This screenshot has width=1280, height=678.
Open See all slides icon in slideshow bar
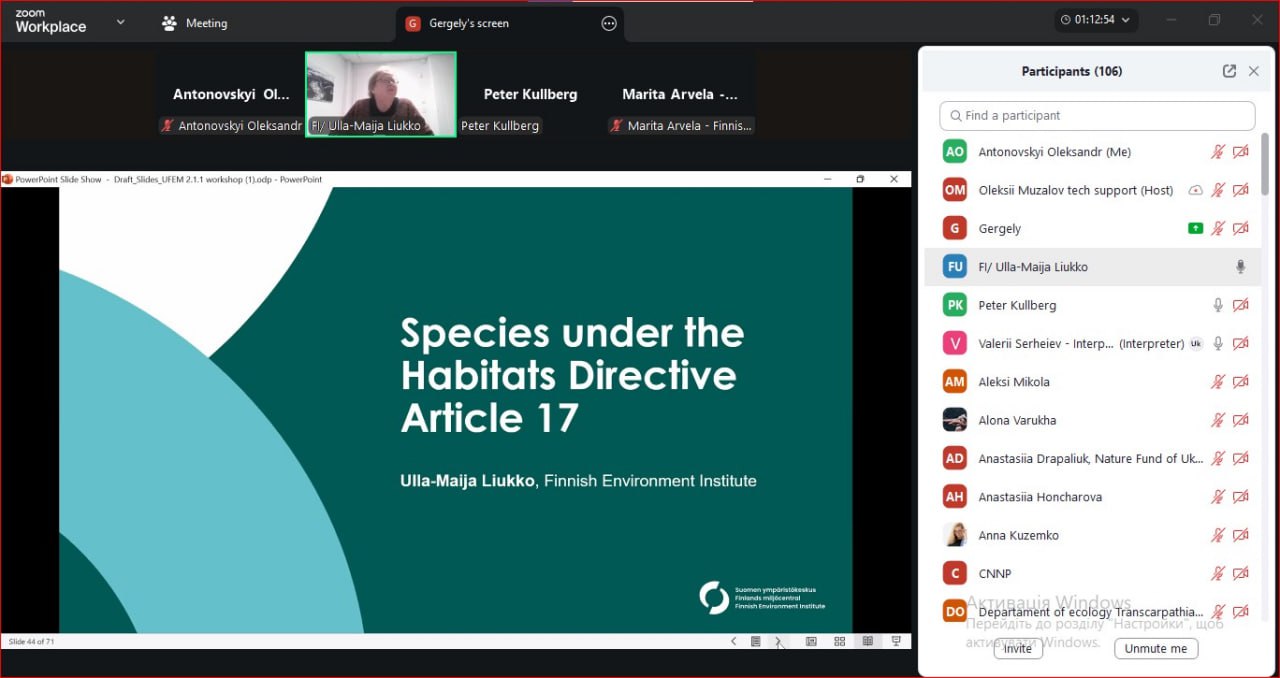(x=756, y=641)
